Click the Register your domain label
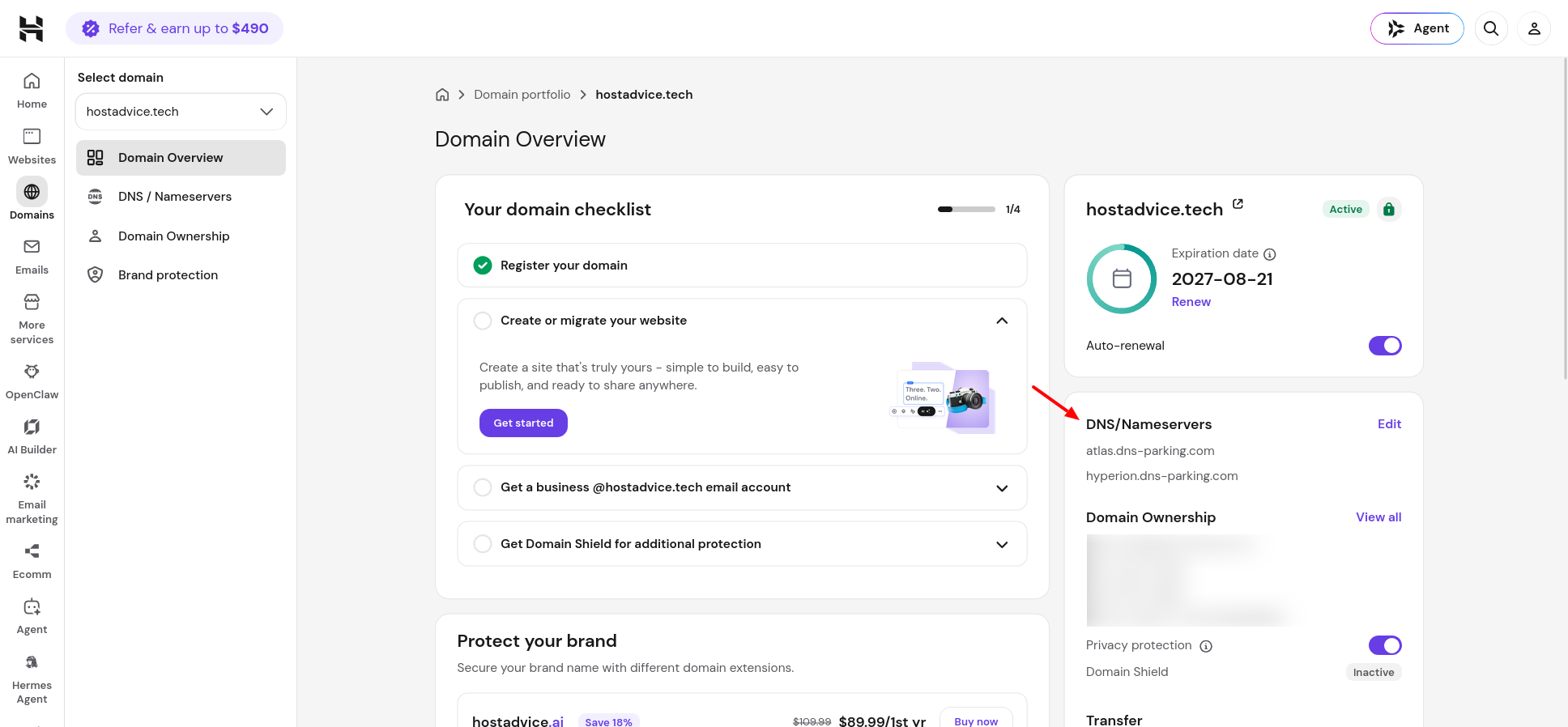The width and height of the screenshot is (1568, 727). 564,266
